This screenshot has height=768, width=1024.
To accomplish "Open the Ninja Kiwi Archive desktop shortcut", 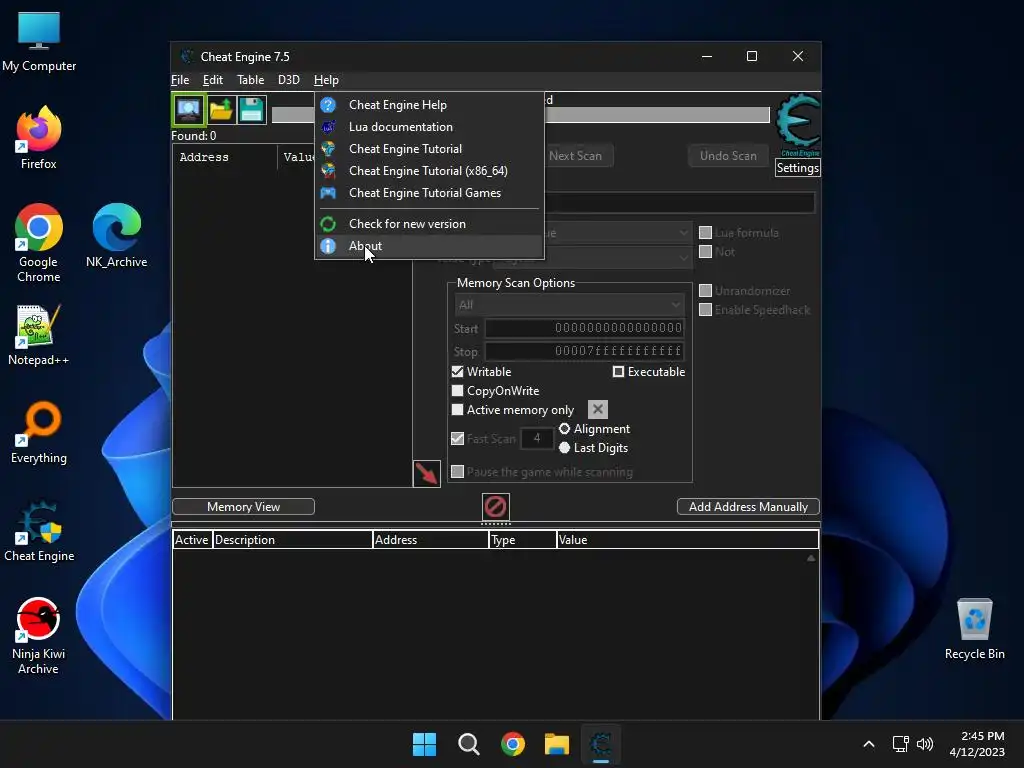I will pos(39,636).
